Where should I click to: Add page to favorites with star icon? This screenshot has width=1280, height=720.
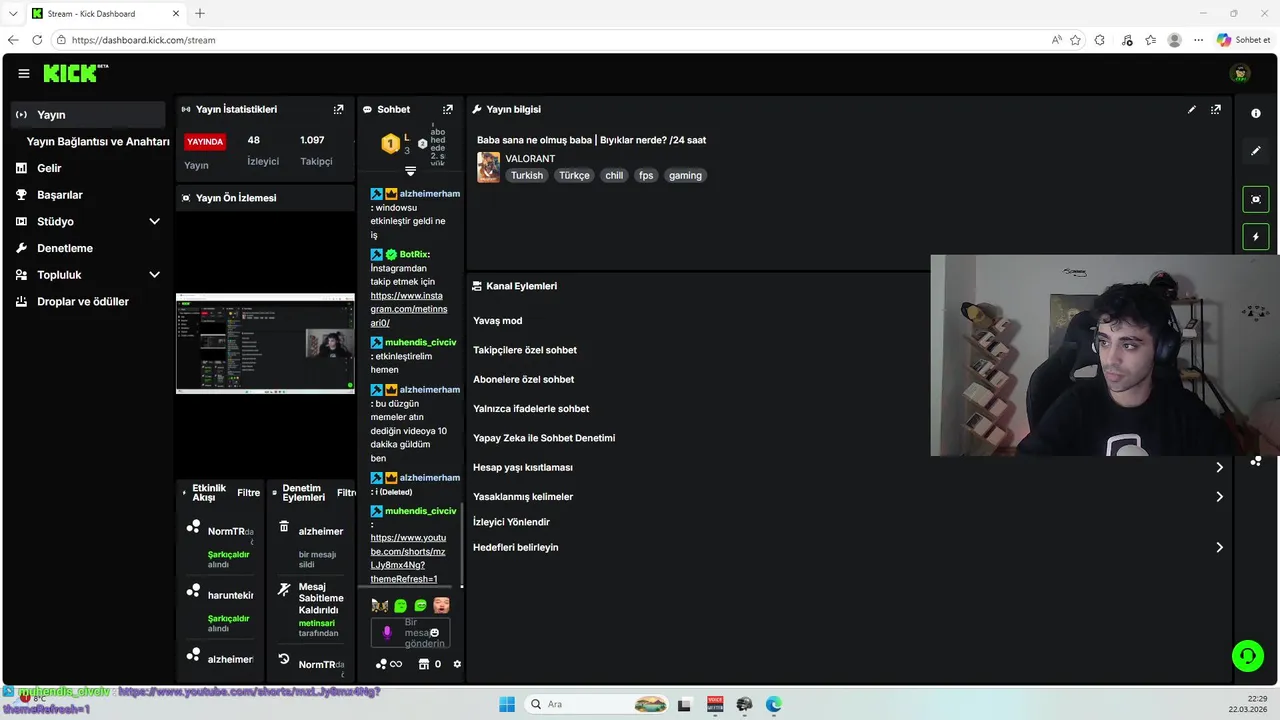pyautogui.click(x=1076, y=40)
